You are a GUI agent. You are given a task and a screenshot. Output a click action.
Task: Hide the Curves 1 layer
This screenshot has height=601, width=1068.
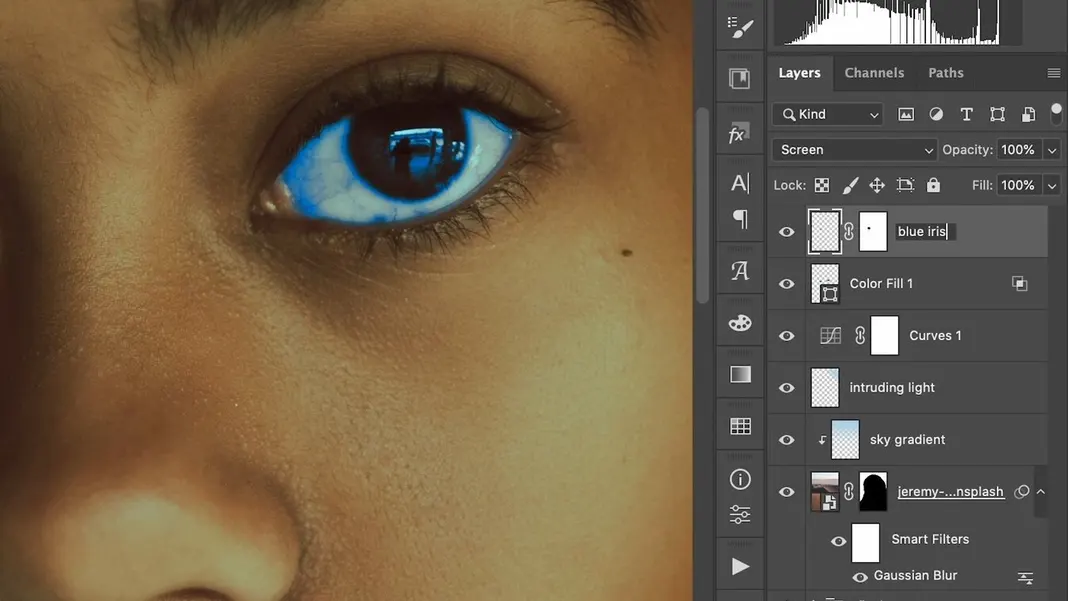tap(787, 335)
